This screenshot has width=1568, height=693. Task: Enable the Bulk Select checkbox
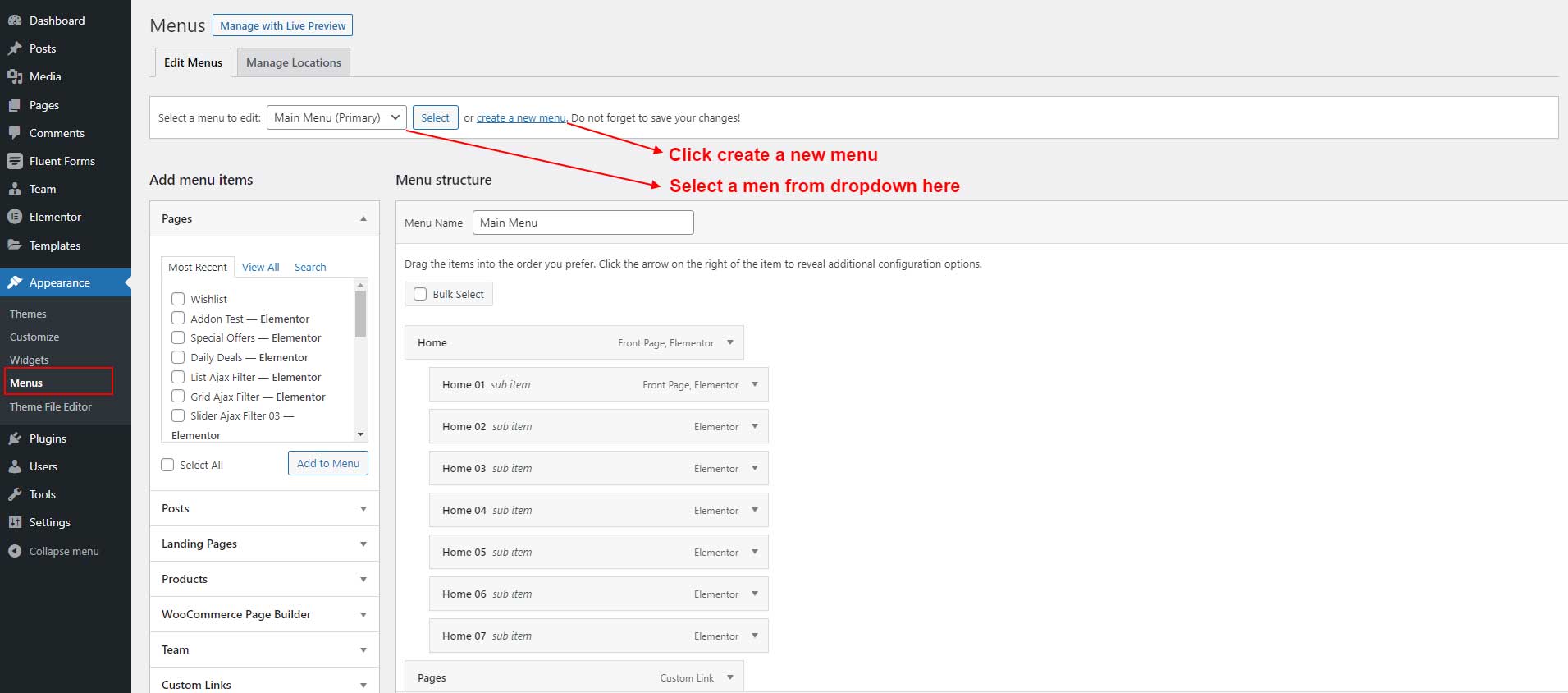pos(420,294)
